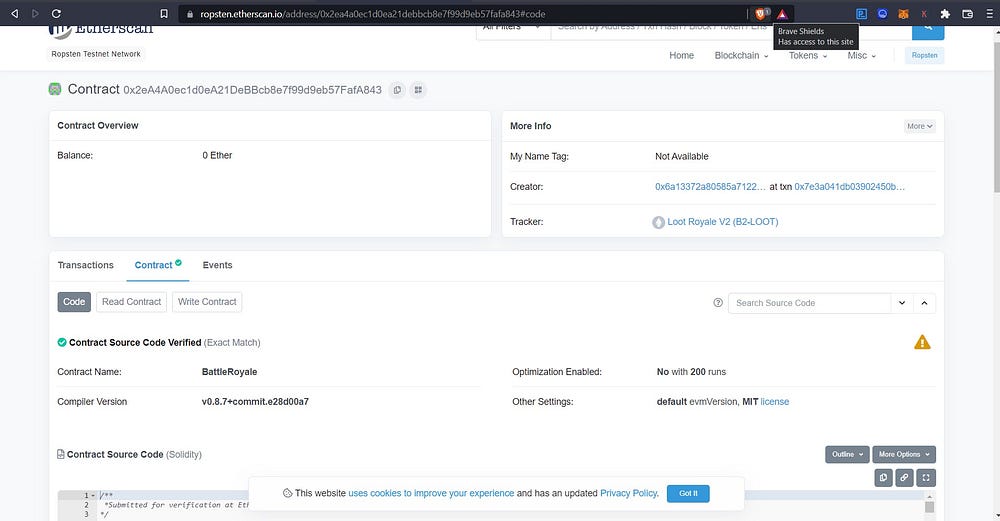
Task: Copy the source code with the copy icon
Action: click(x=883, y=478)
